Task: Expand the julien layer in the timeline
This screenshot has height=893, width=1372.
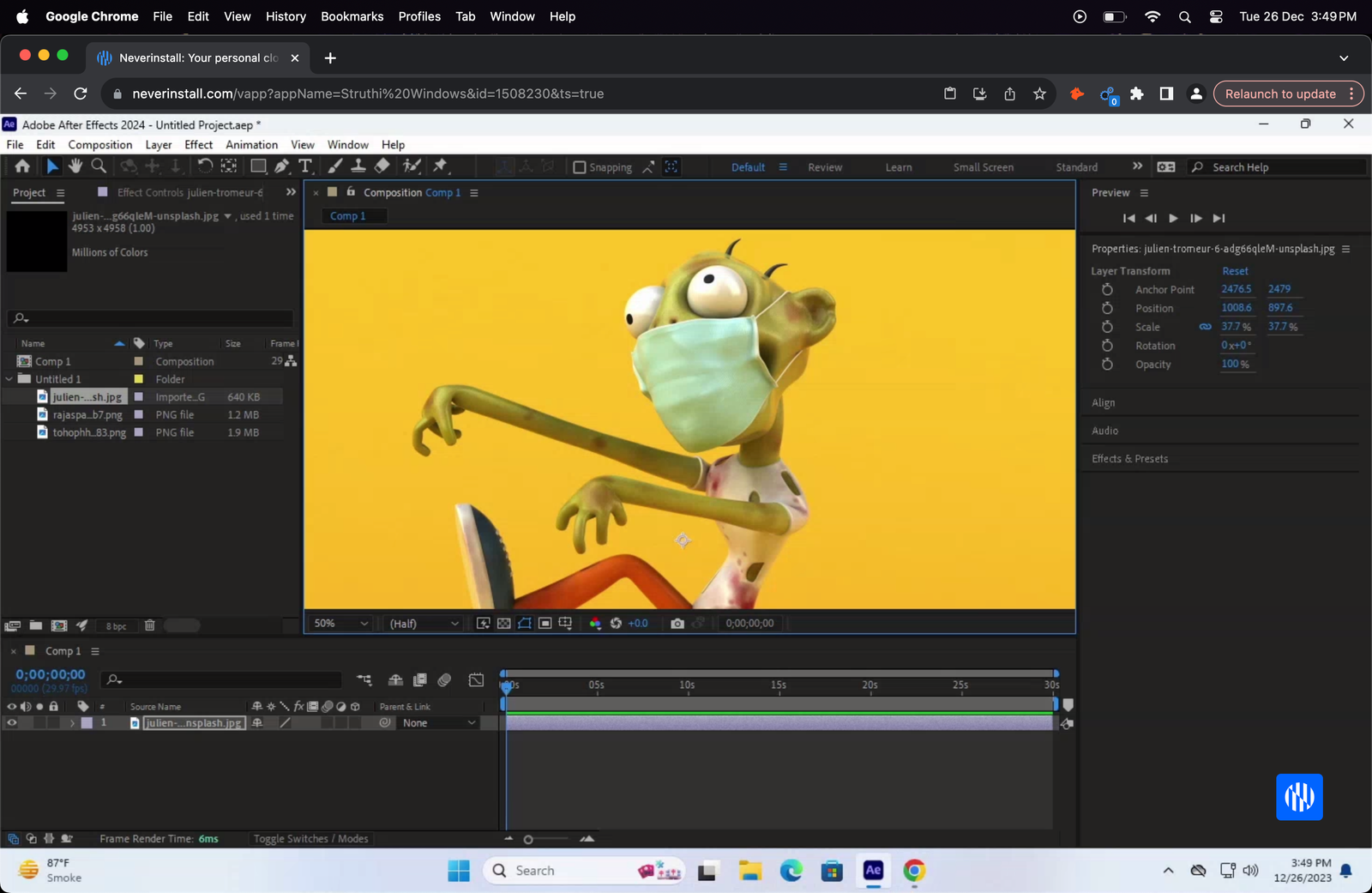Action: click(71, 722)
